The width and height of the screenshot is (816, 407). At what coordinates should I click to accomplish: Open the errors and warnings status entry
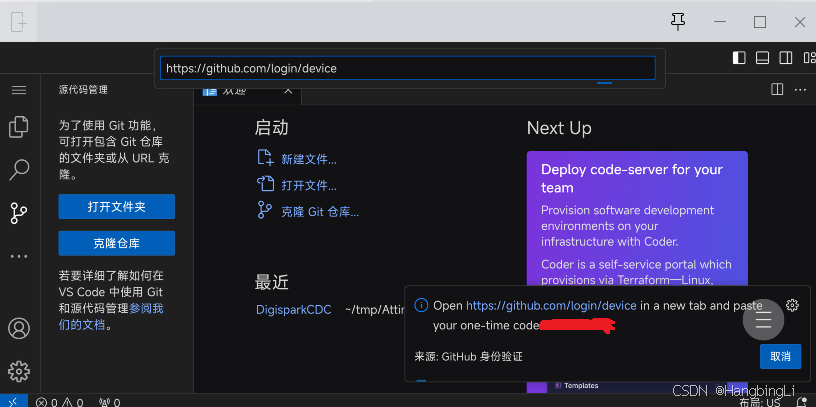pyautogui.click(x=59, y=402)
